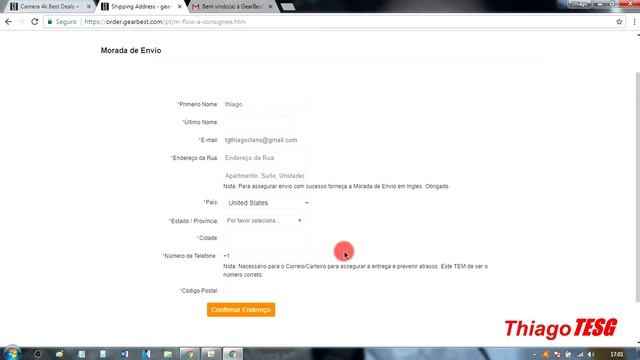Open the Estado / Província dropdown
The image size is (640, 360).
click(x=264, y=220)
